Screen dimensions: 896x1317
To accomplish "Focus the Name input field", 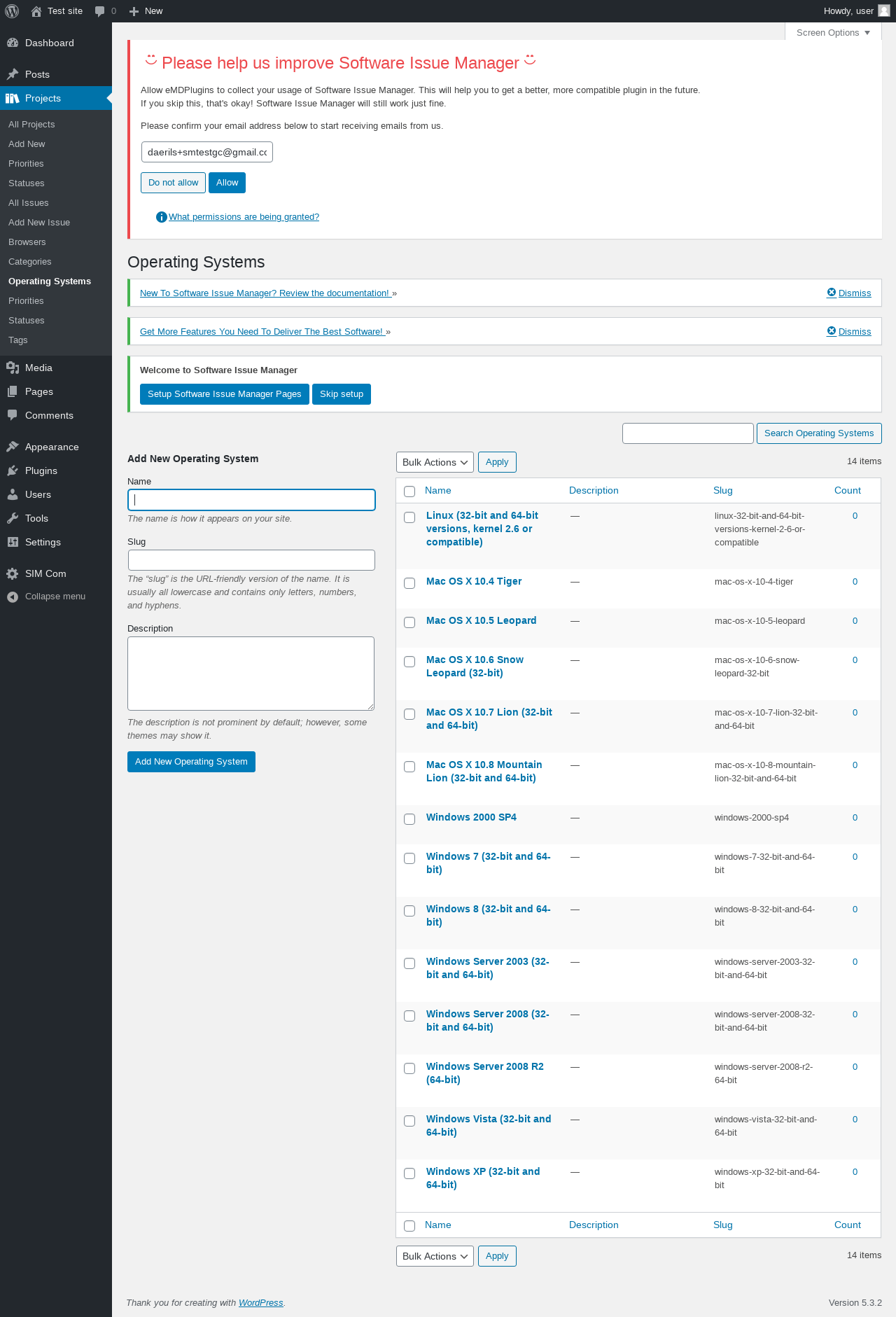I will click(x=251, y=500).
